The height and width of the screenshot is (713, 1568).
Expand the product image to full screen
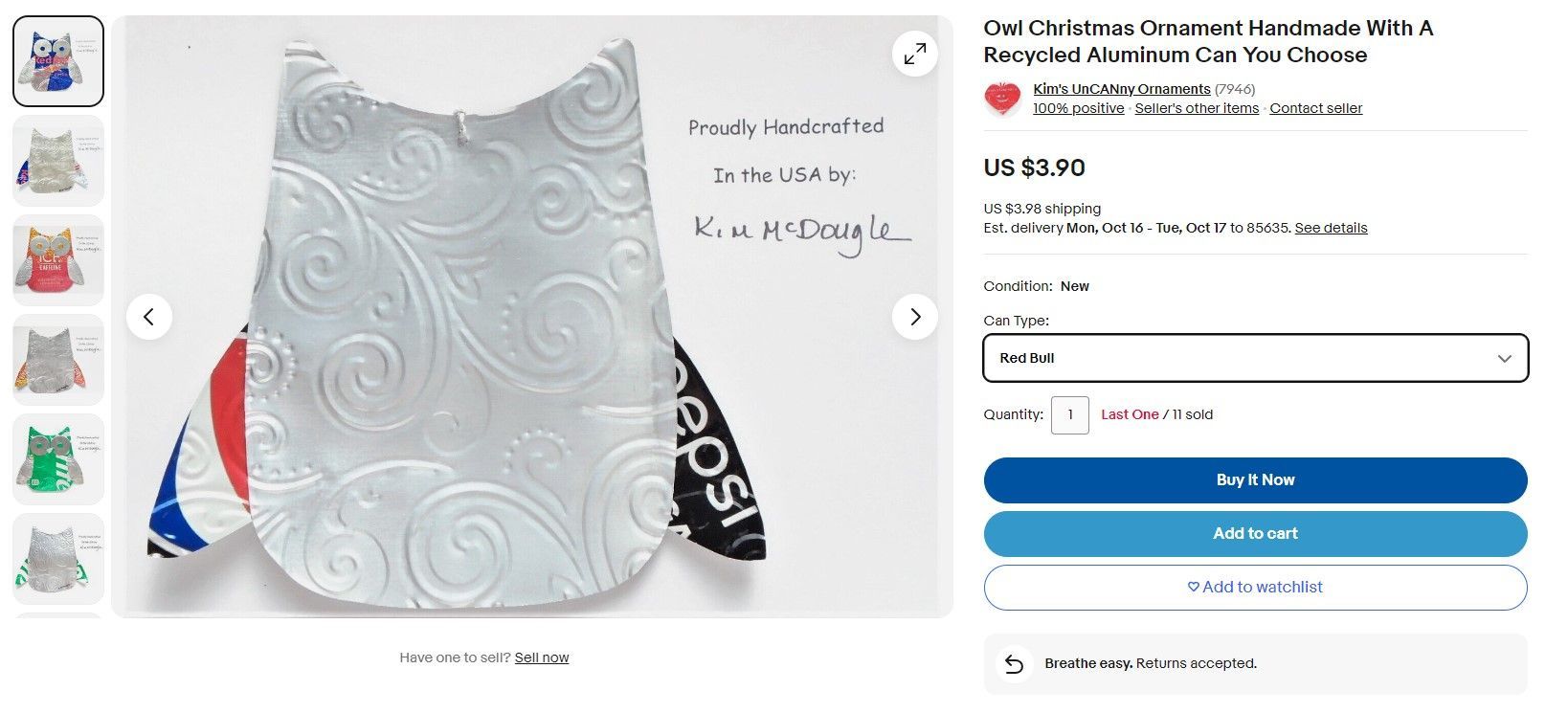click(x=915, y=55)
